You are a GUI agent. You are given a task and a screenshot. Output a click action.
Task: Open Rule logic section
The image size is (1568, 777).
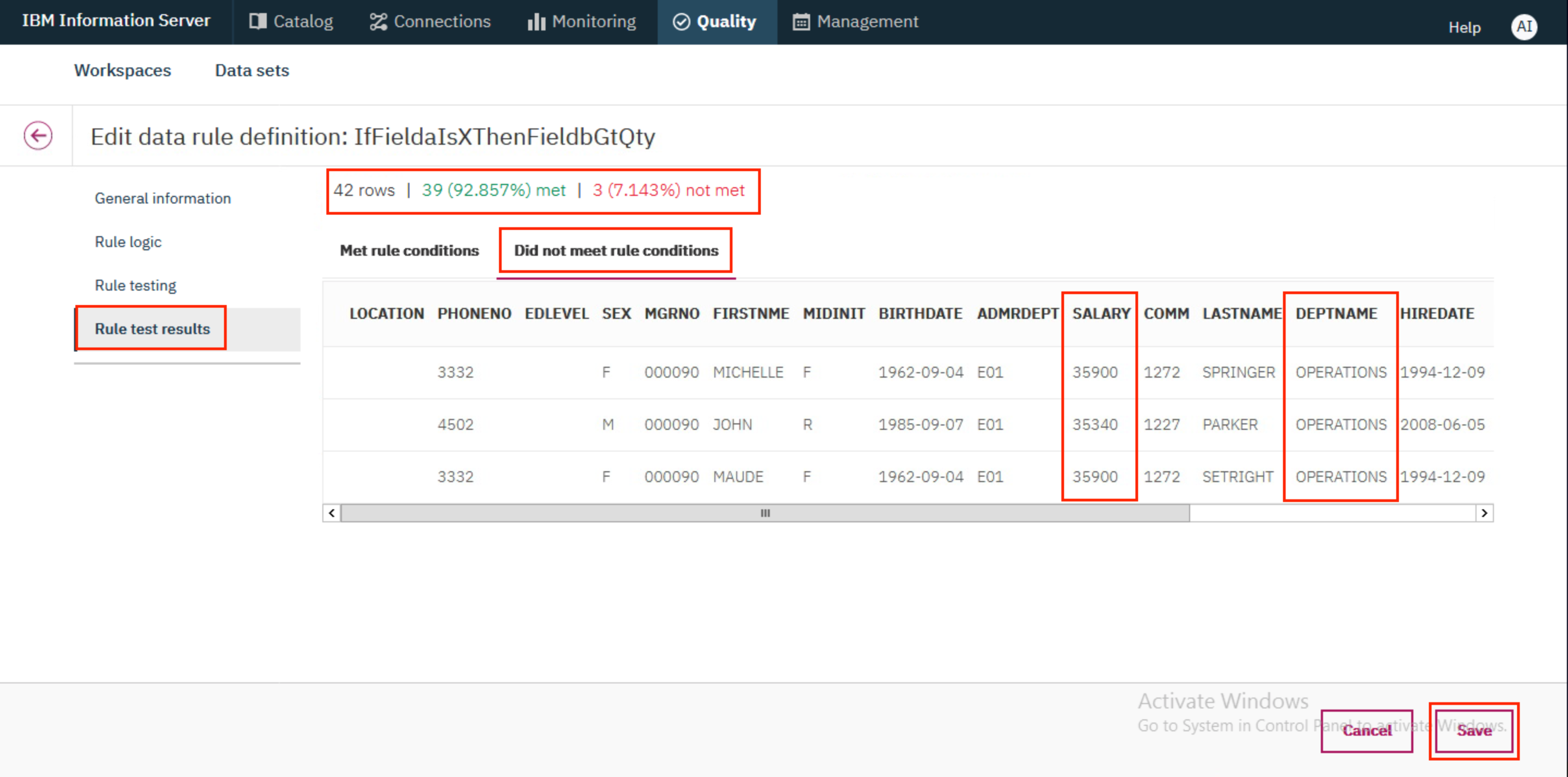click(x=128, y=241)
